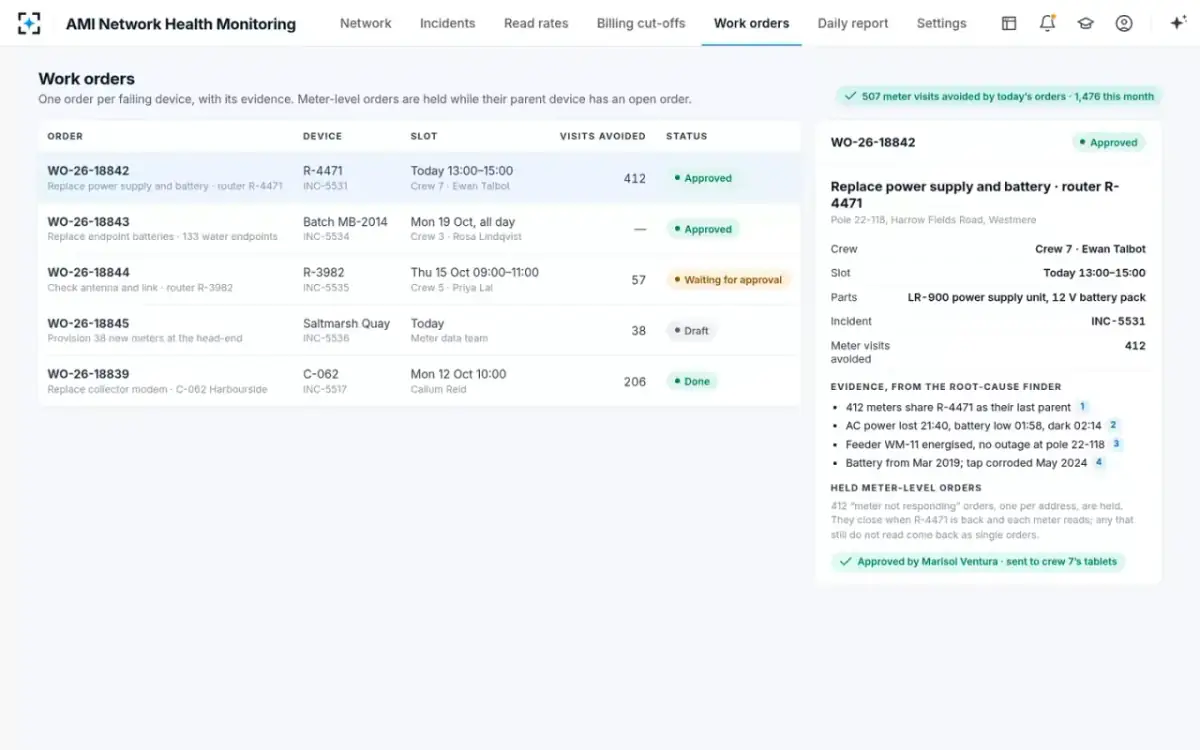Go to the Network tab
Image resolution: width=1200 pixels, height=750 pixels.
tap(366, 23)
